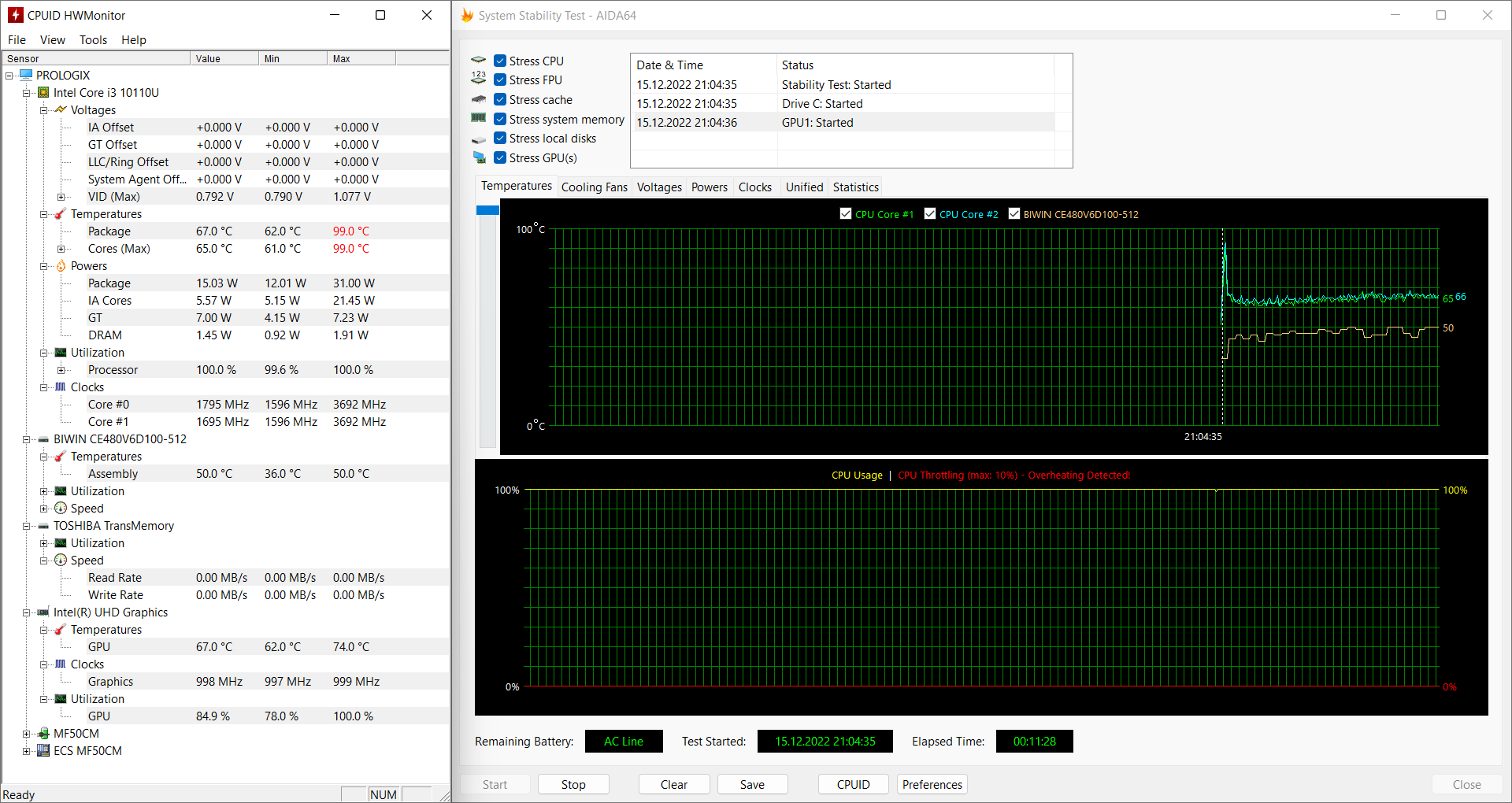Hide CPU Core #2 on temperature graph
Image resolution: width=1512 pixels, height=803 pixels.
pyautogui.click(x=930, y=213)
